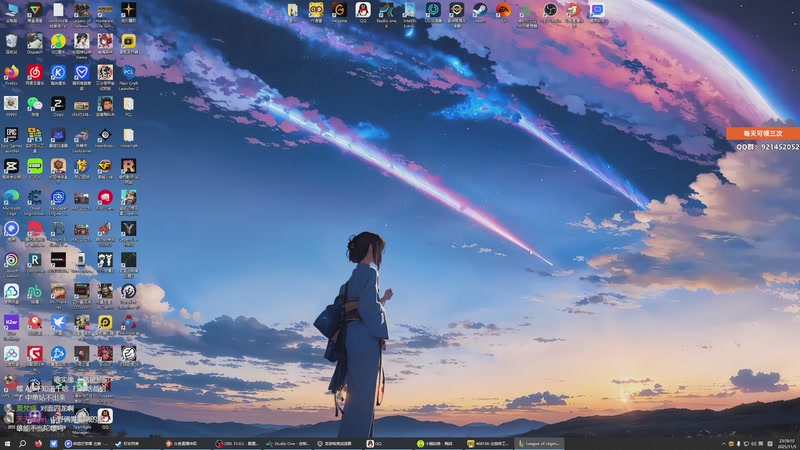Image resolution: width=800 pixels, height=450 pixels.
Task: Select the OBS Studio desktop shortcut
Action: (x=550, y=12)
